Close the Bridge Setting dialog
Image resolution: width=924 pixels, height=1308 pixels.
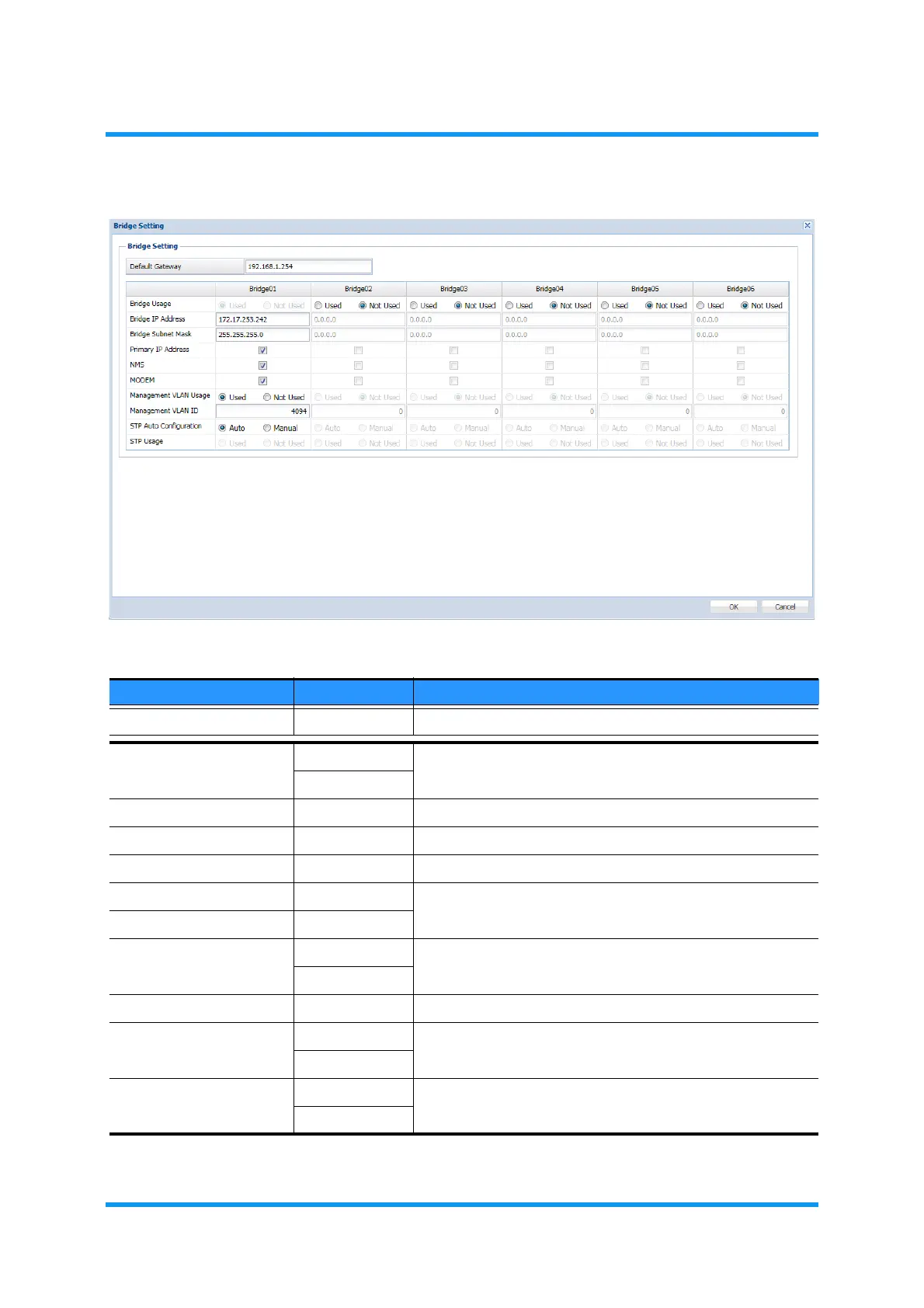click(x=808, y=226)
